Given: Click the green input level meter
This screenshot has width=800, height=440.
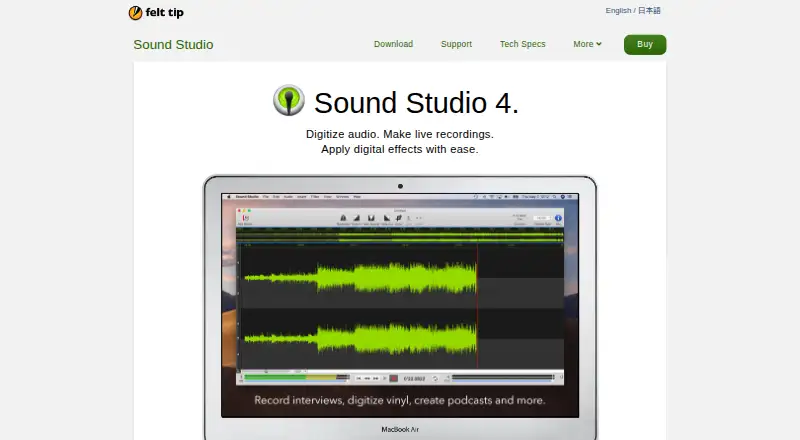Looking at the screenshot, I should click(295, 378).
